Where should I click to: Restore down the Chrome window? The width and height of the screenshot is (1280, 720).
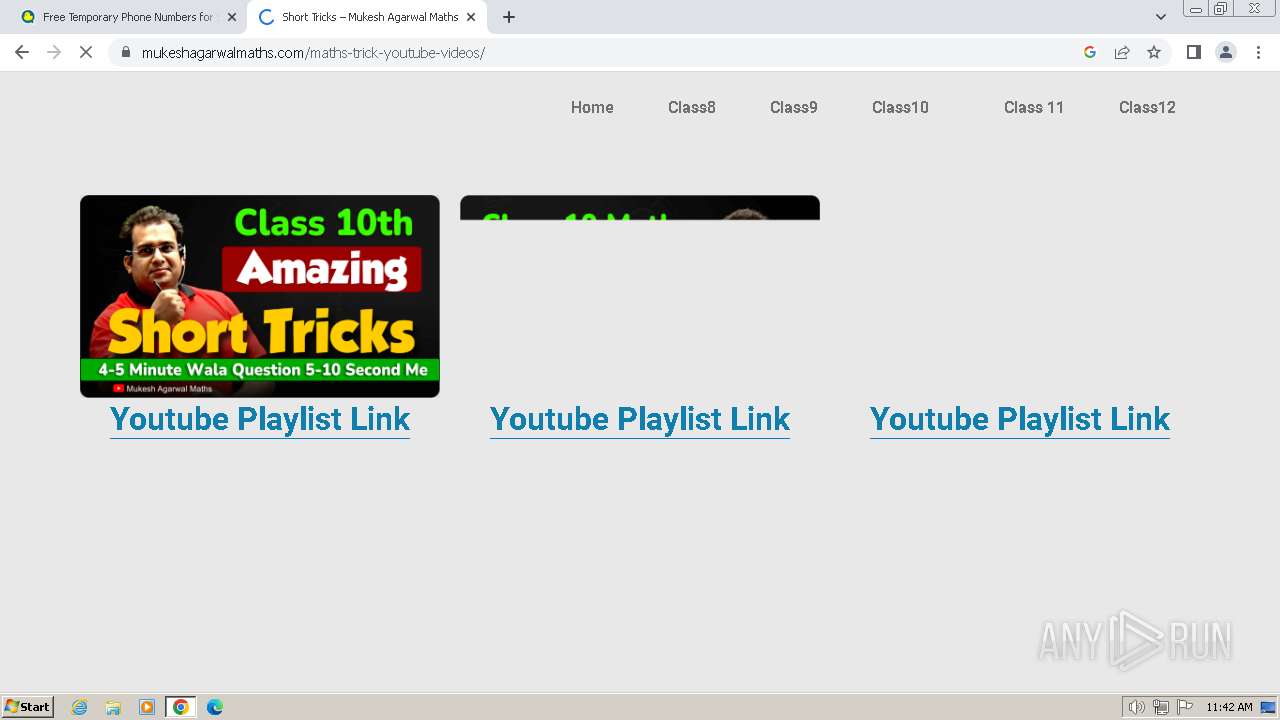point(1221,9)
